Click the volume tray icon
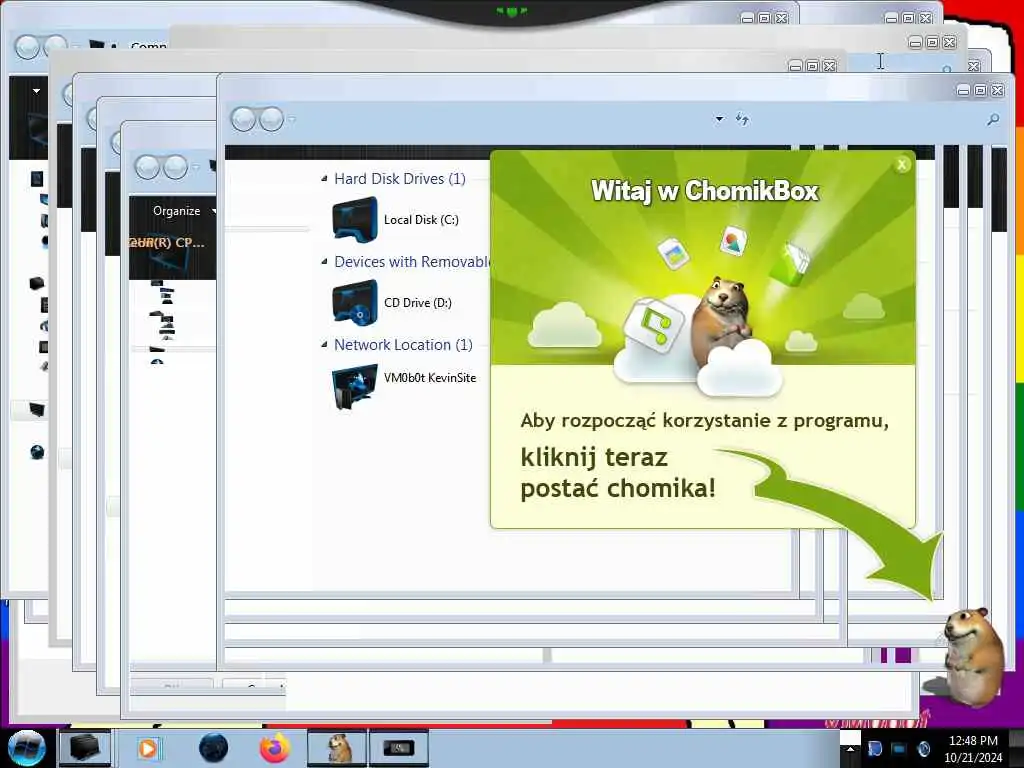1024x768 pixels. (x=923, y=748)
